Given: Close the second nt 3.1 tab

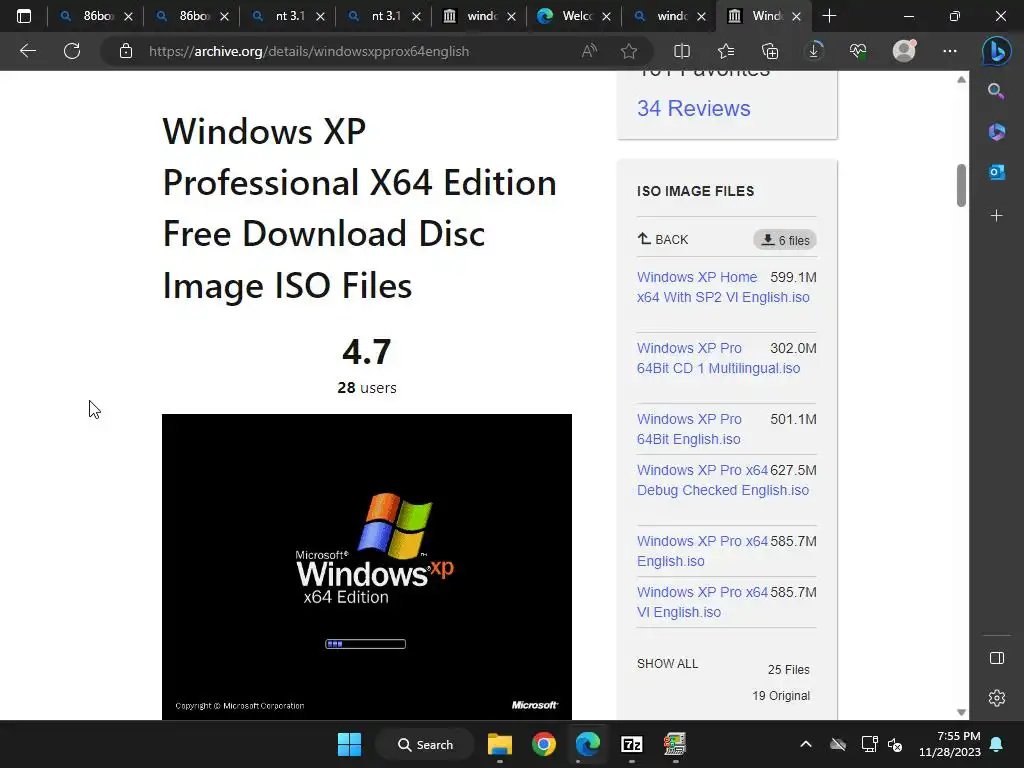Looking at the screenshot, I should coord(416,16).
